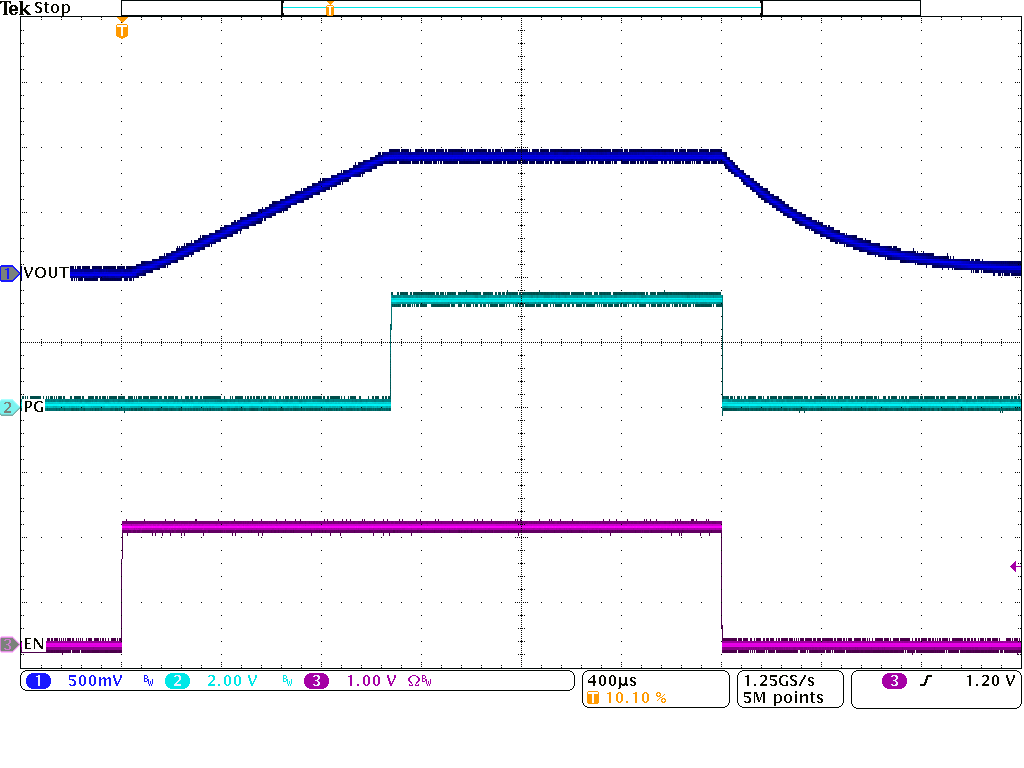Click the channel 2 PG ground marker
Screen dimensions: 1024x768
(x=10, y=407)
